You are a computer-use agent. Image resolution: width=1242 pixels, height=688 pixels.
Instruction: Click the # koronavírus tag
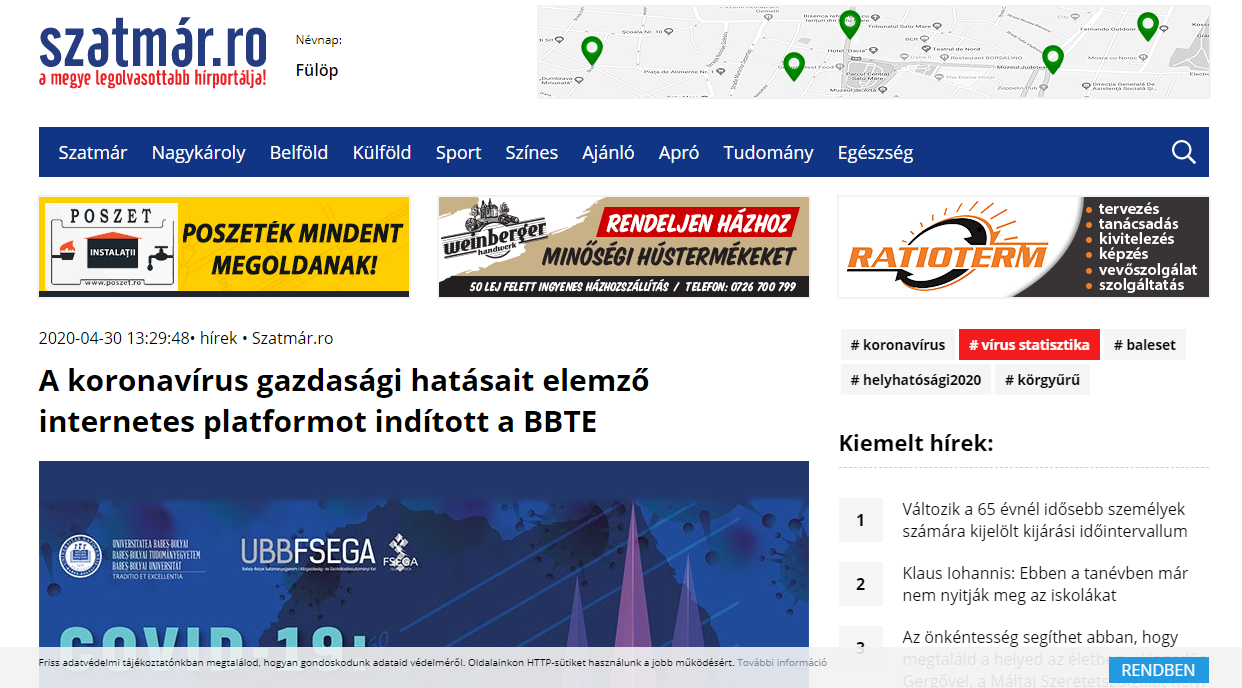[897, 345]
